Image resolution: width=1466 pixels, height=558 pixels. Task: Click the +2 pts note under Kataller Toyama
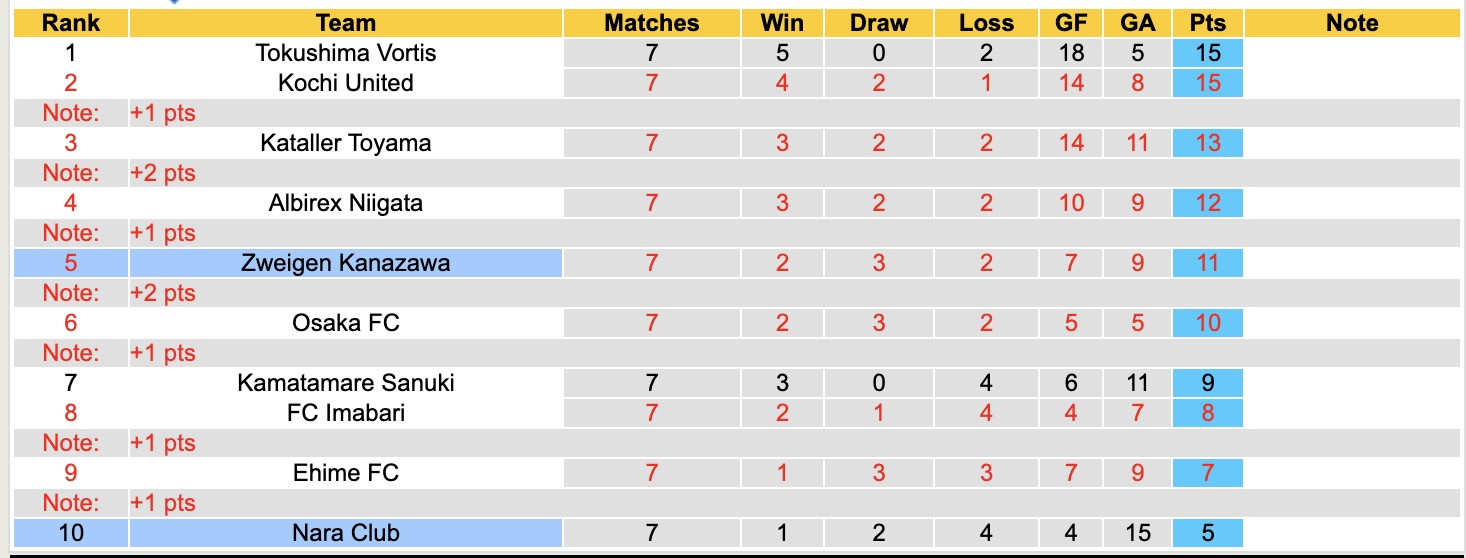coord(163,173)
